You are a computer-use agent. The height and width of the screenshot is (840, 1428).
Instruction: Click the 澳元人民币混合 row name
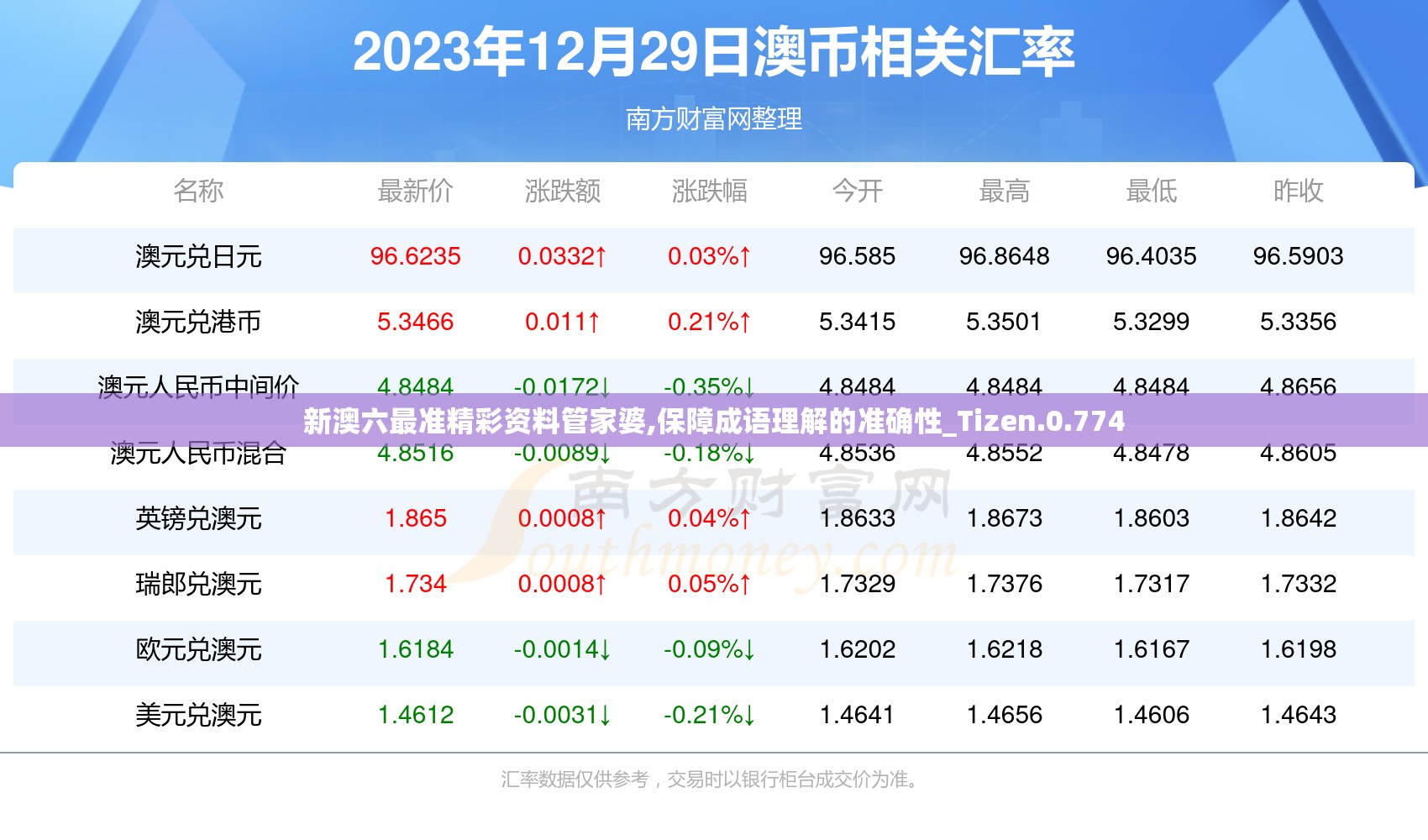tap(198, 454)
